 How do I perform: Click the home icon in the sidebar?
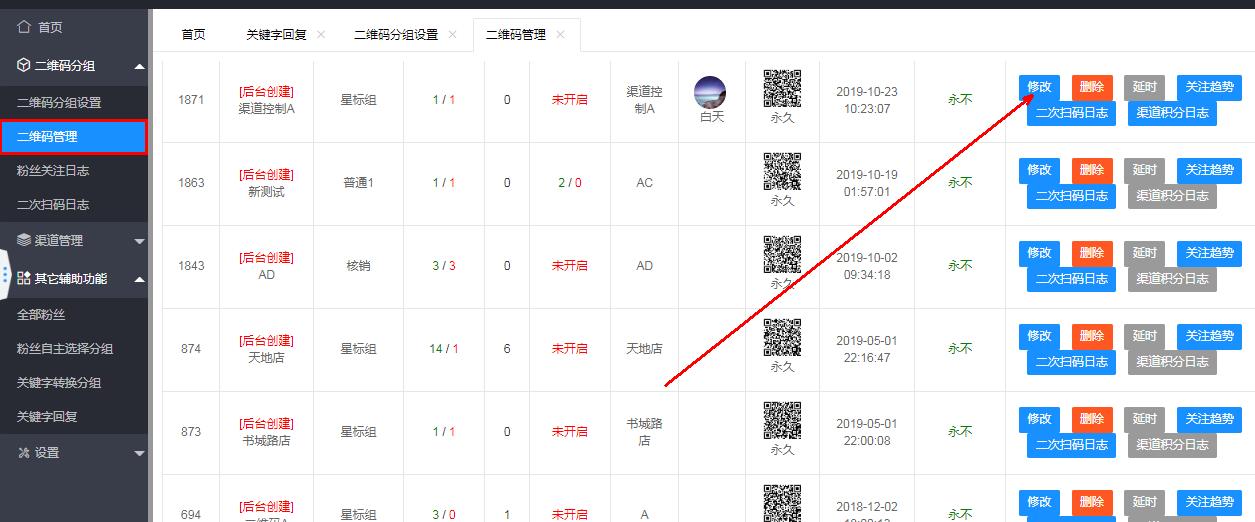[25, 27]
